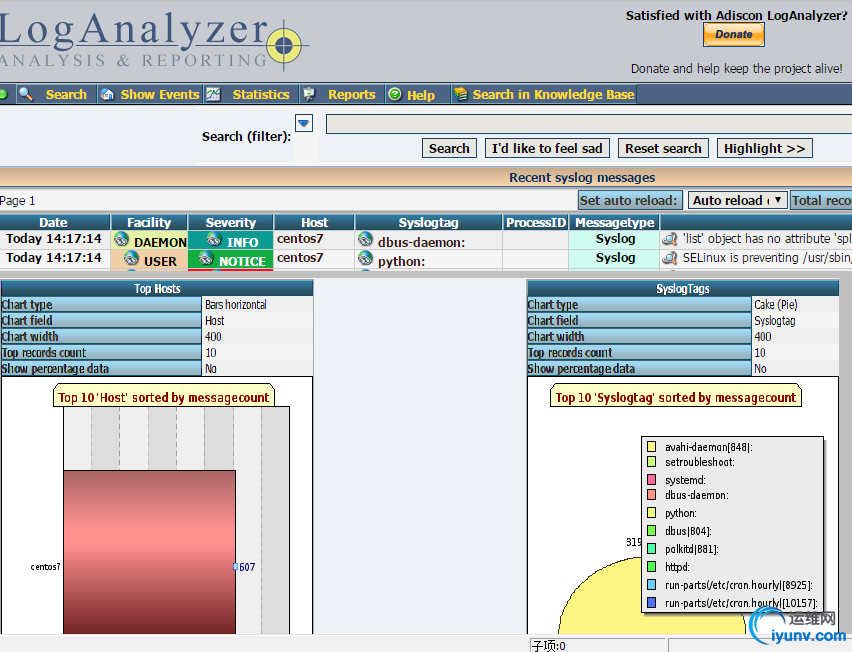Sort by the ProcessID column header

(x=536, y=222)
